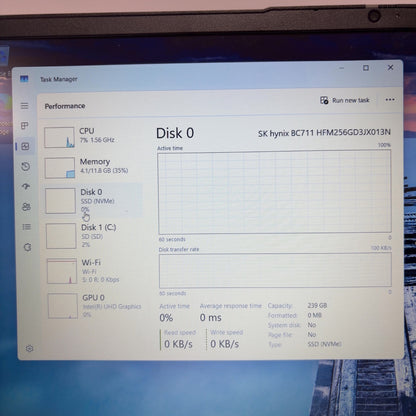The width and height of the screenshot is (416, 416).
Task: Click the Disk transfer rate graph
Action: coord(275,271)
